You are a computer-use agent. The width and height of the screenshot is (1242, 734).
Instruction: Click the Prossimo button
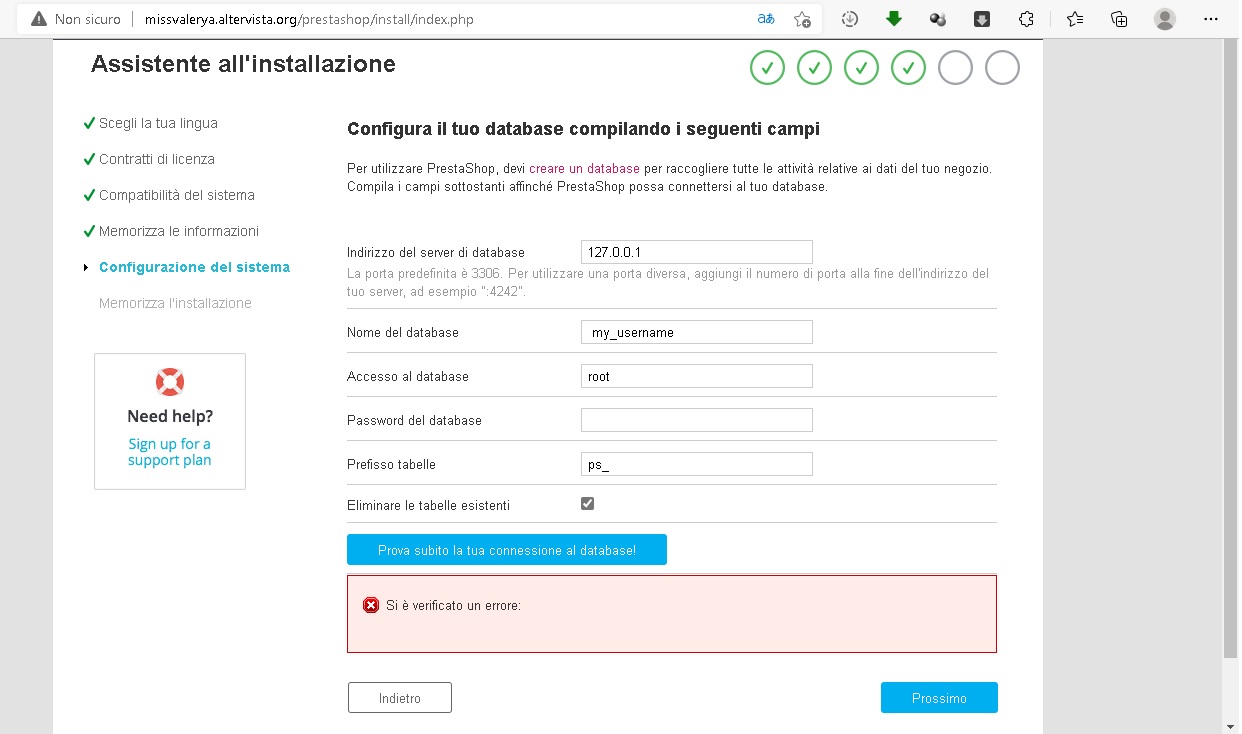[x=938, y=698]
